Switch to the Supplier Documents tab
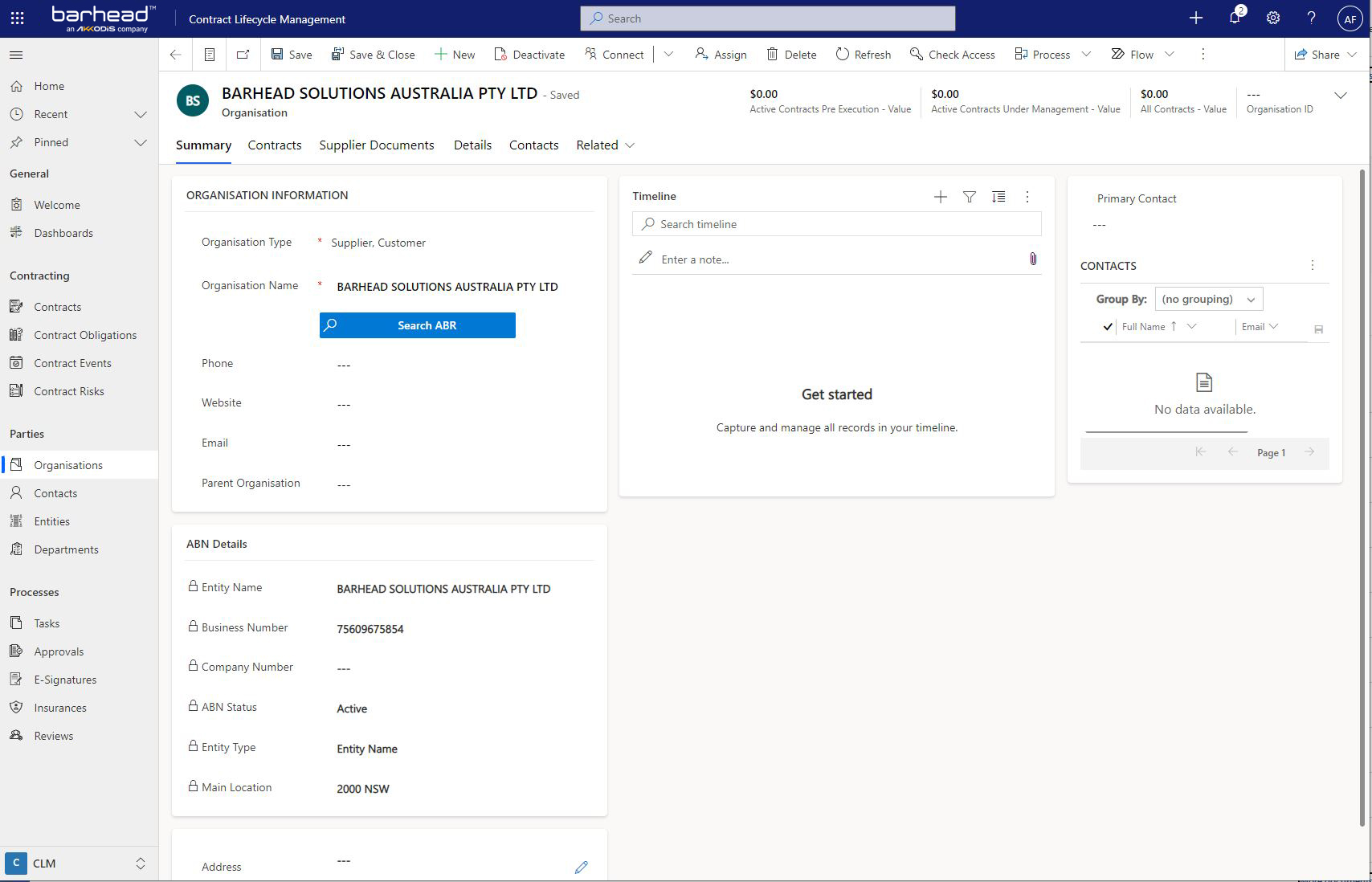 point(376,145)
